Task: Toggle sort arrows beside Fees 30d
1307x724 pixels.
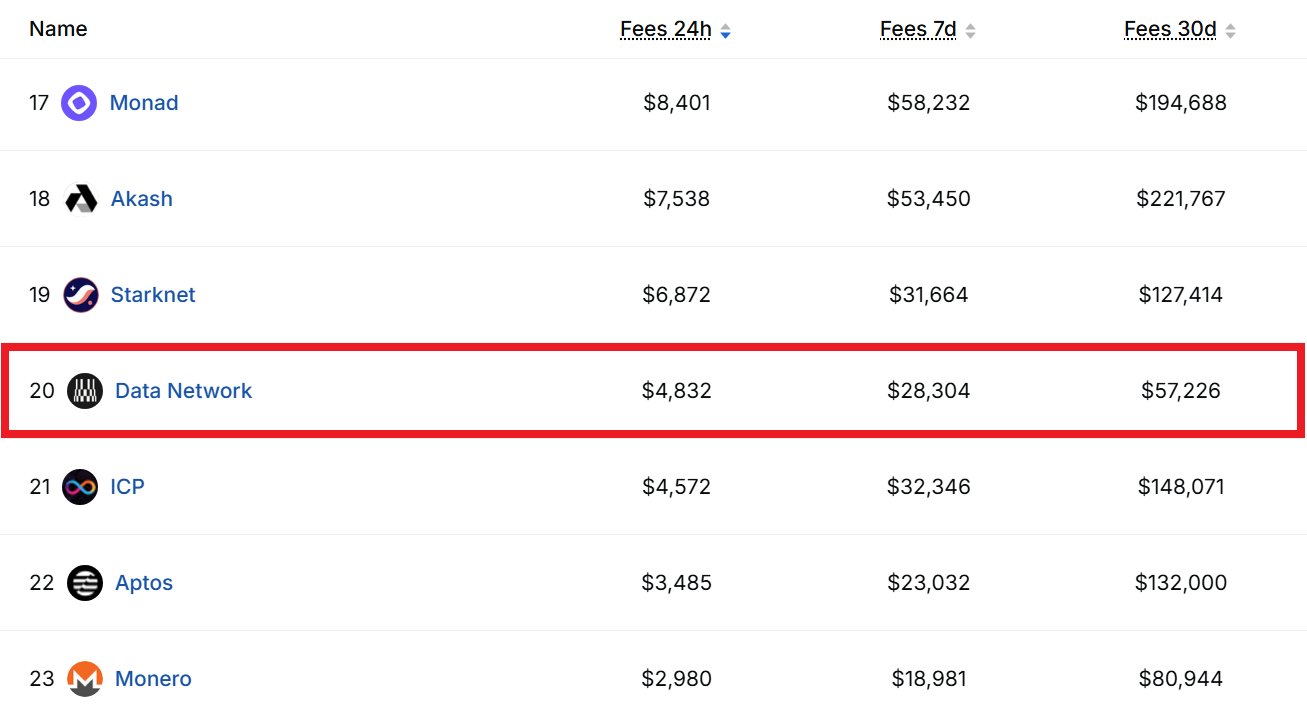Action: click(1230, 31)
